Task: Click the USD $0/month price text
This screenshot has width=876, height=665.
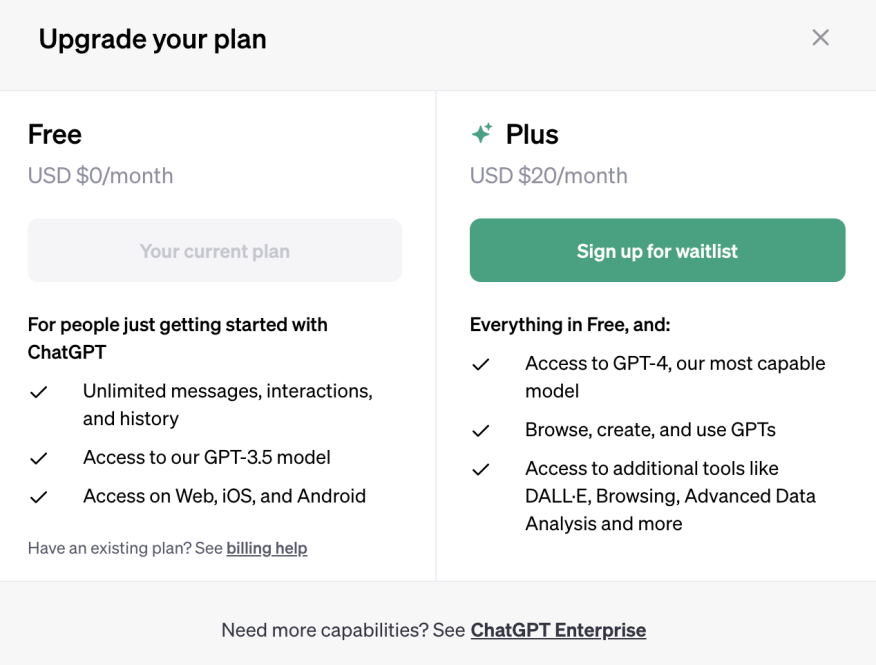Action: pyautogui.click(x=100, y=175)
